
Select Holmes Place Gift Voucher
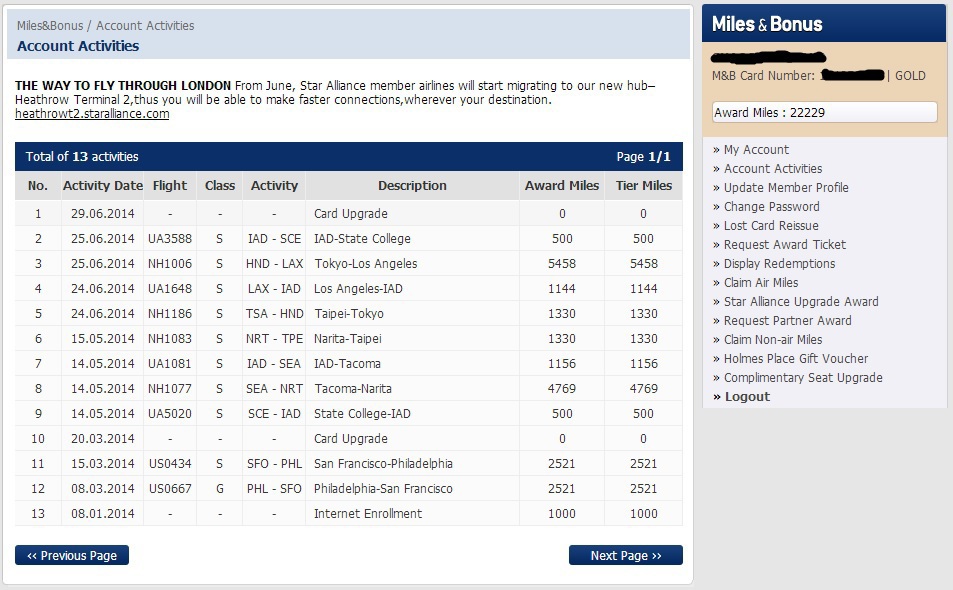coord(796,358)
